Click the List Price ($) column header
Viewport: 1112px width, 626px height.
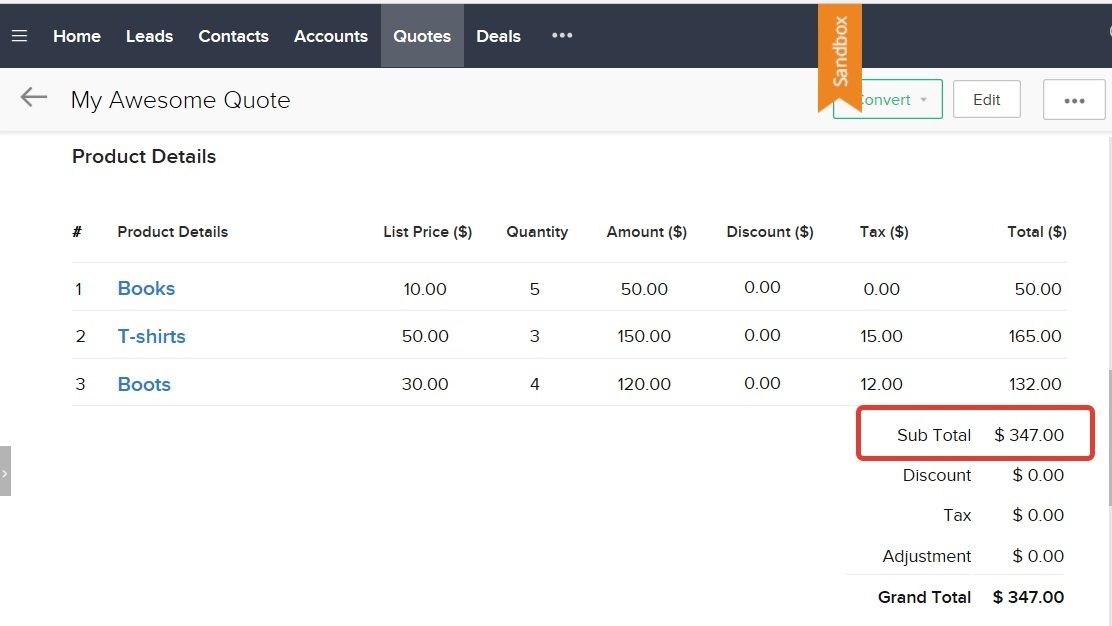(428, 232)
